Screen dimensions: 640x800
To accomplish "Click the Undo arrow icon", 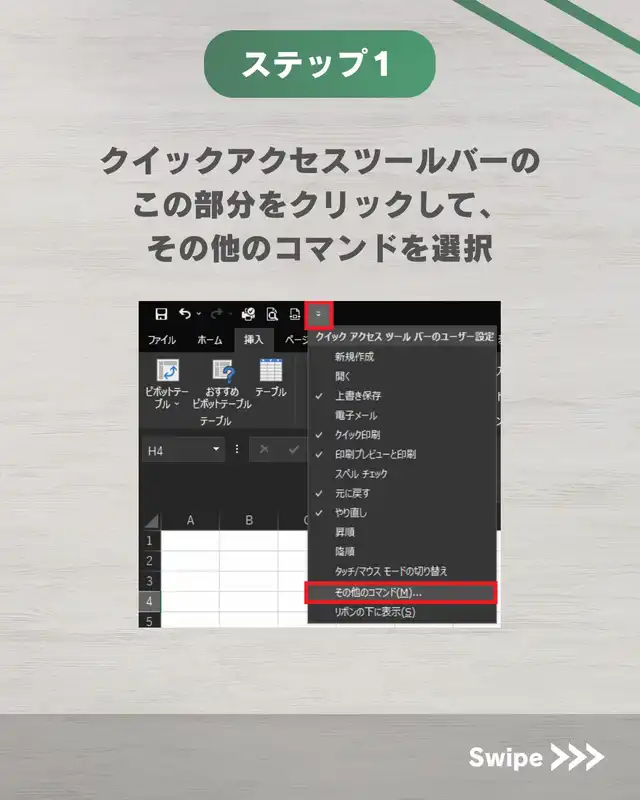I will point(184,314).
